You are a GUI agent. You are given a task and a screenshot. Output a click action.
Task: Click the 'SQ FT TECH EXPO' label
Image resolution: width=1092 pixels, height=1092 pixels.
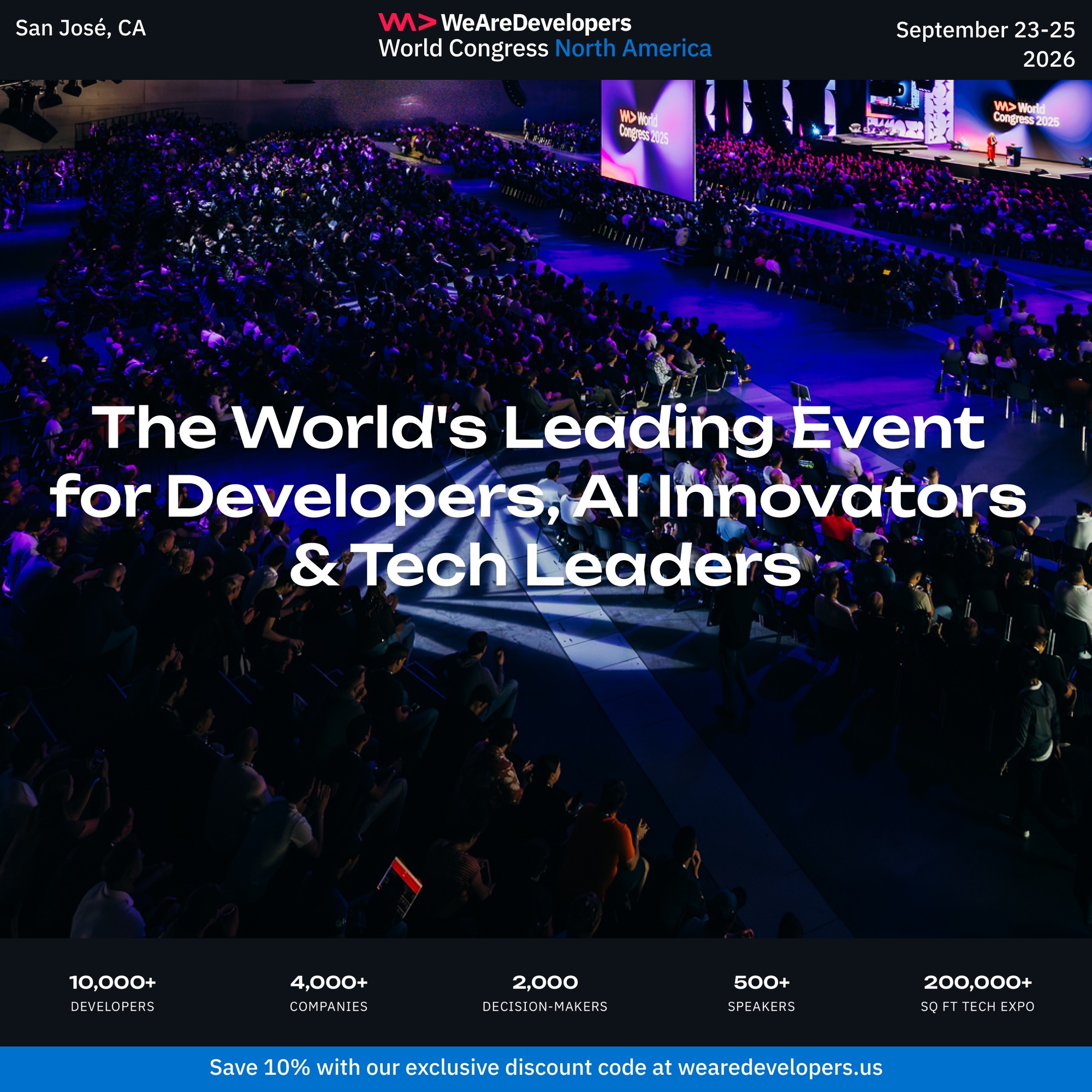tap(978, 1007)
